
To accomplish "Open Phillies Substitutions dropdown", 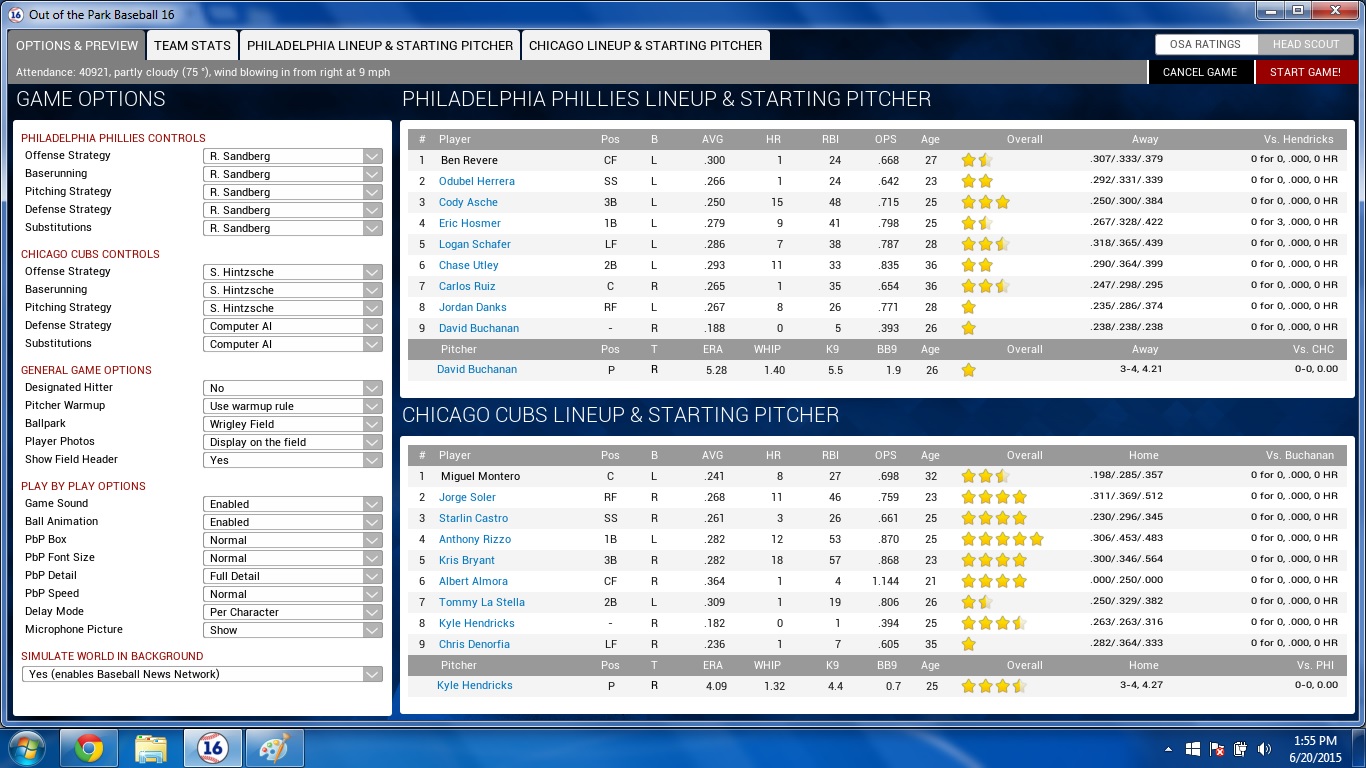I will click(293, 228).
